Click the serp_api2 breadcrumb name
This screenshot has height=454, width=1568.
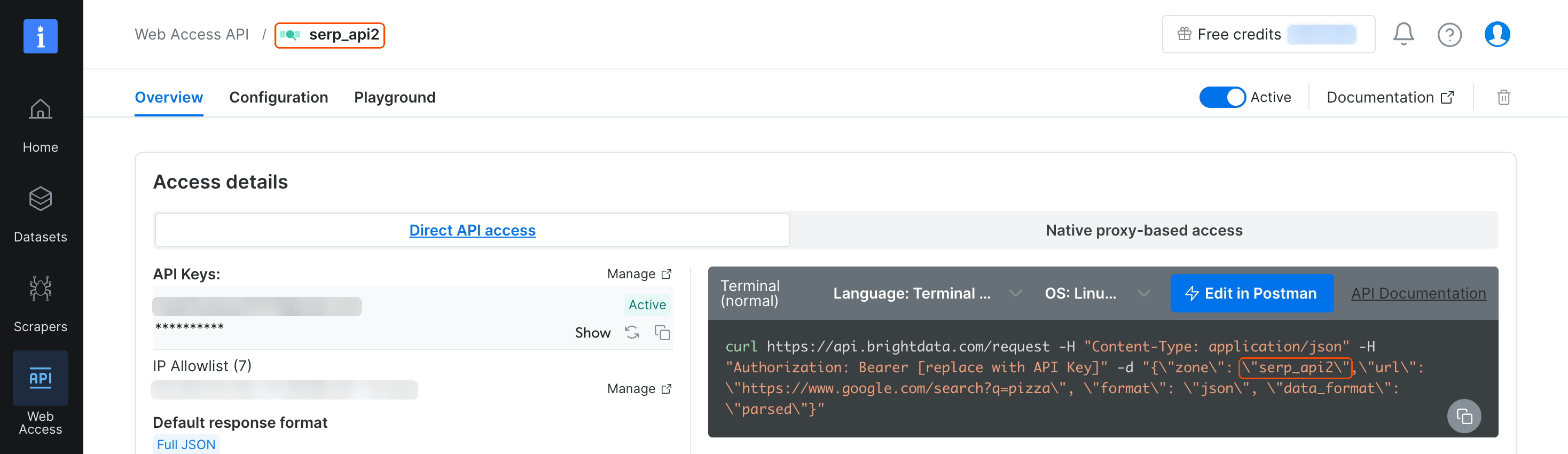pyautogui.click(x=344, y=35)
